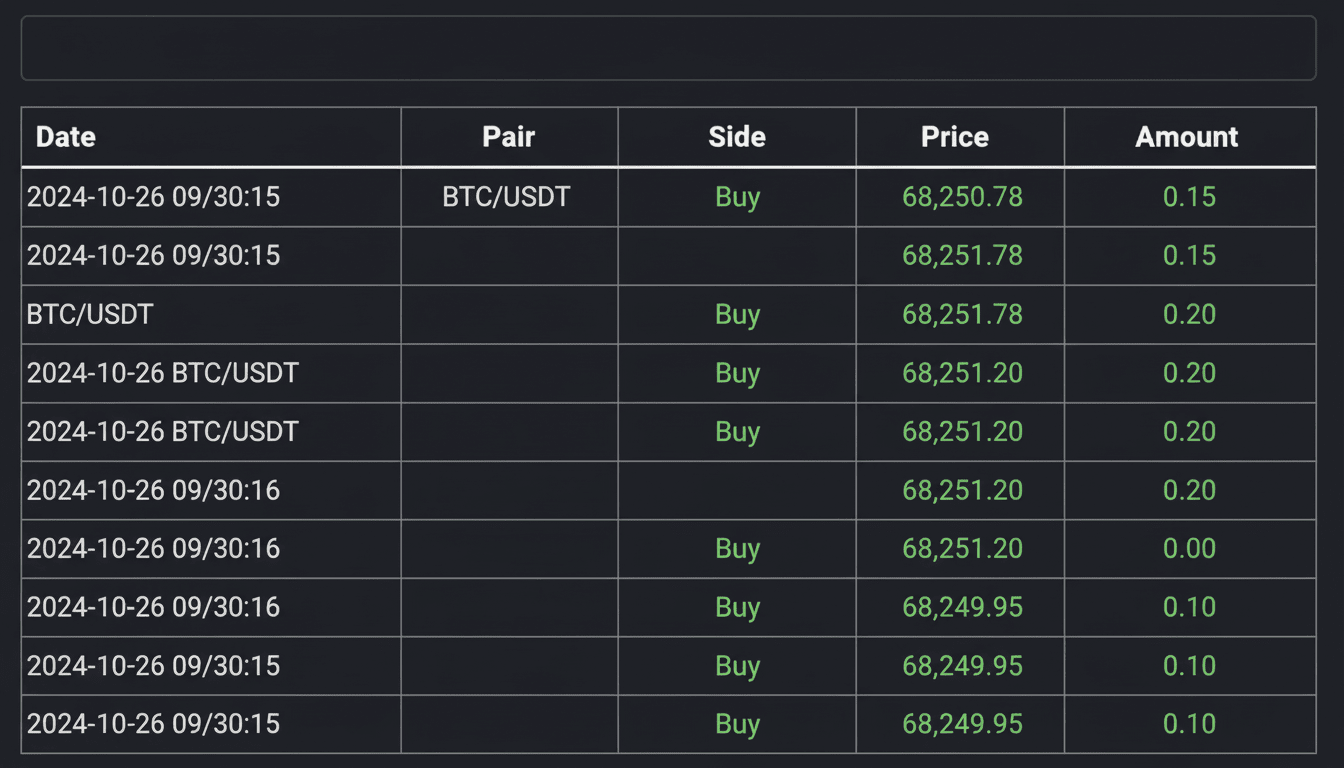This screenshot has height=768, width=1344.
Task: Click the date cell showing only BTC/USDT
Action: (x=90, y=315)
